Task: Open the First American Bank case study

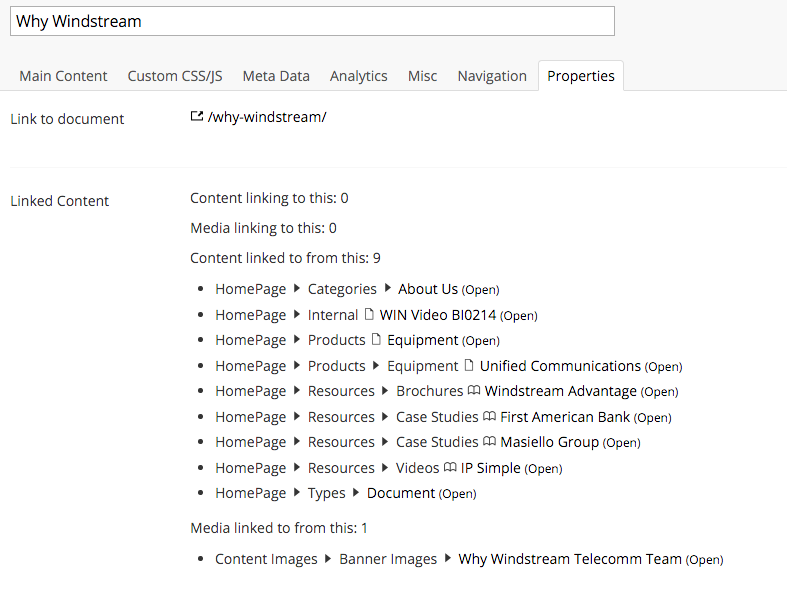Action: [x=565, y=417]
